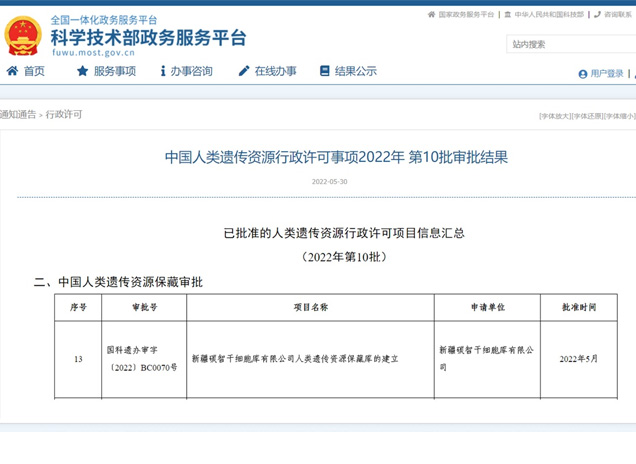Click the approval date cell 2022年5月
This screenshot has height=464, width=636.
click(579, 359)
